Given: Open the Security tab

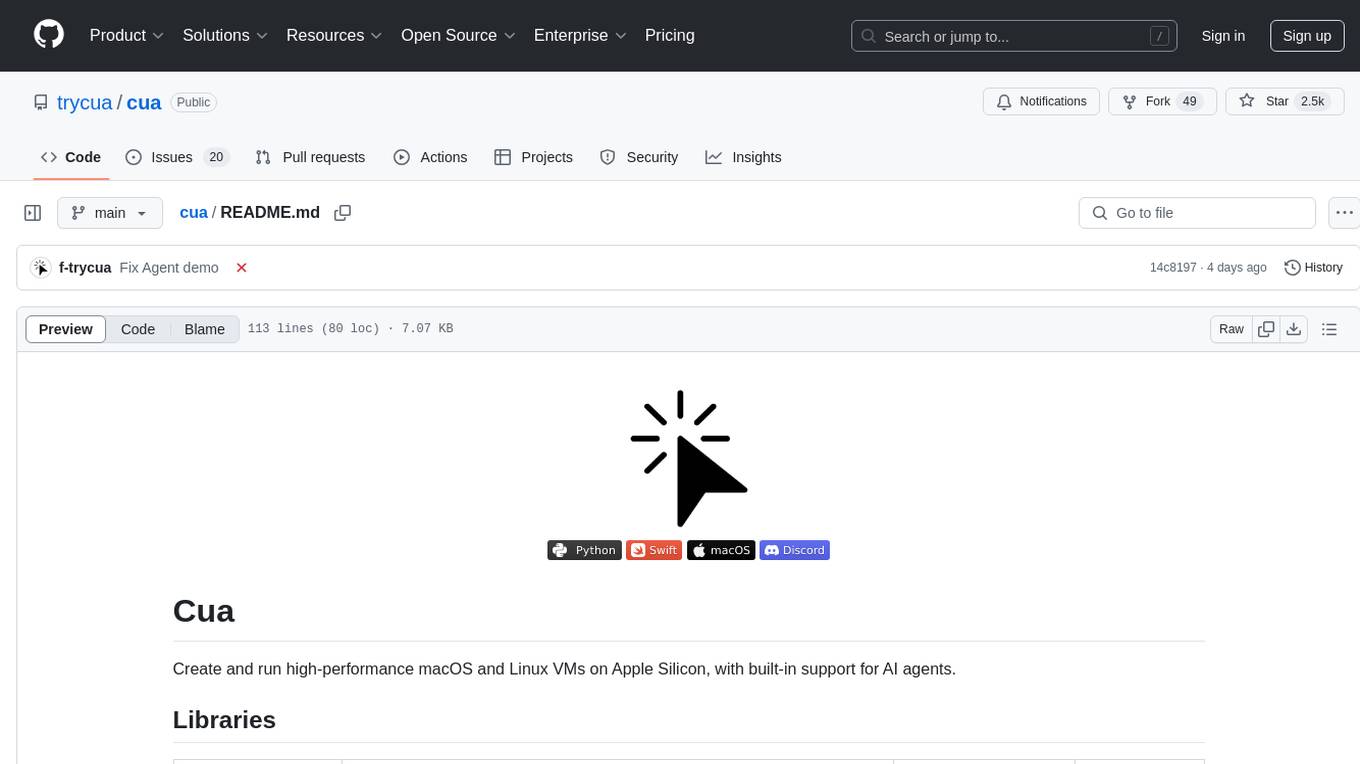Looking at the screenshot, I should [x=639, y=157].
